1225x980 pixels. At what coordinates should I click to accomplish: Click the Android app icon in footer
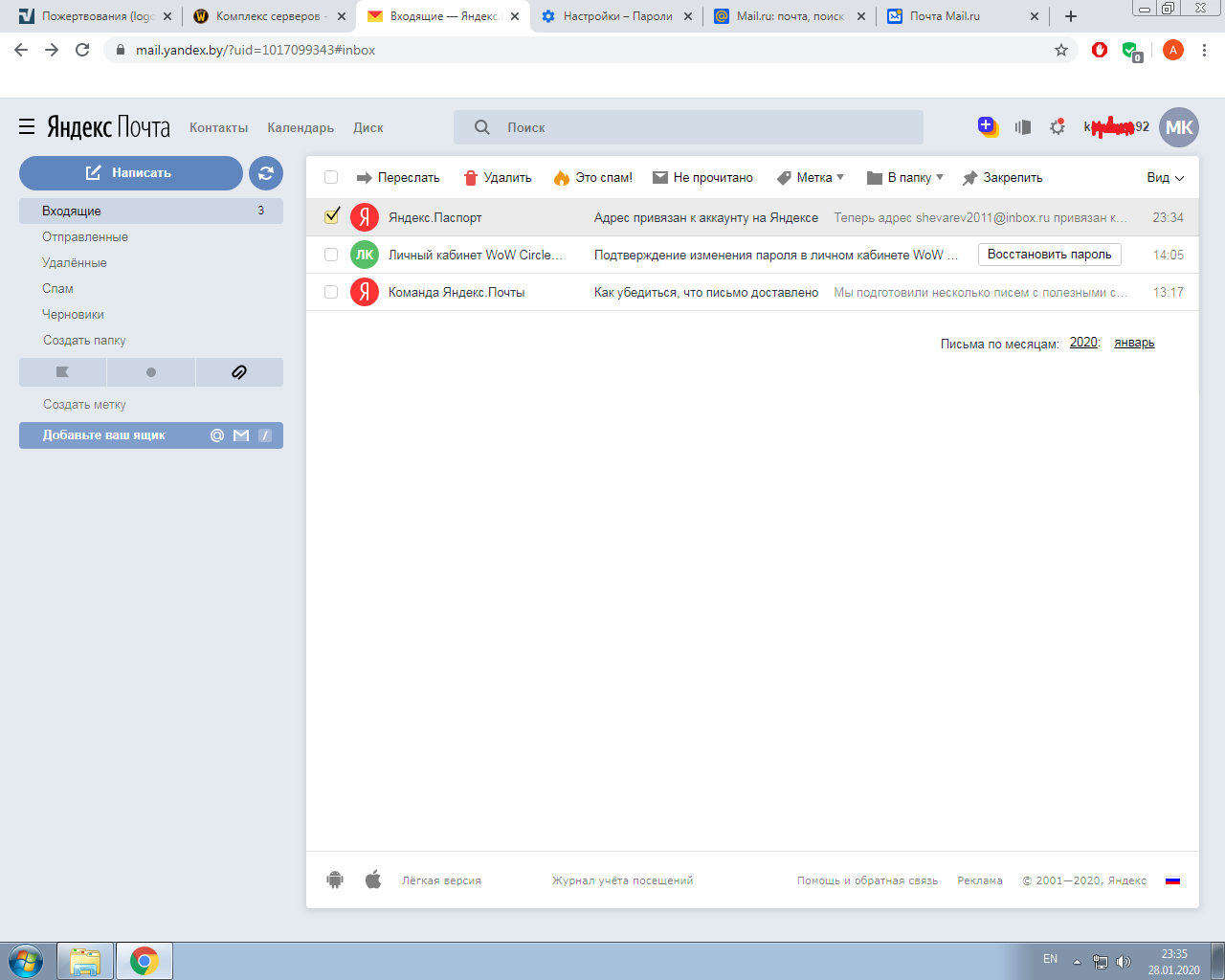point(335,880)
